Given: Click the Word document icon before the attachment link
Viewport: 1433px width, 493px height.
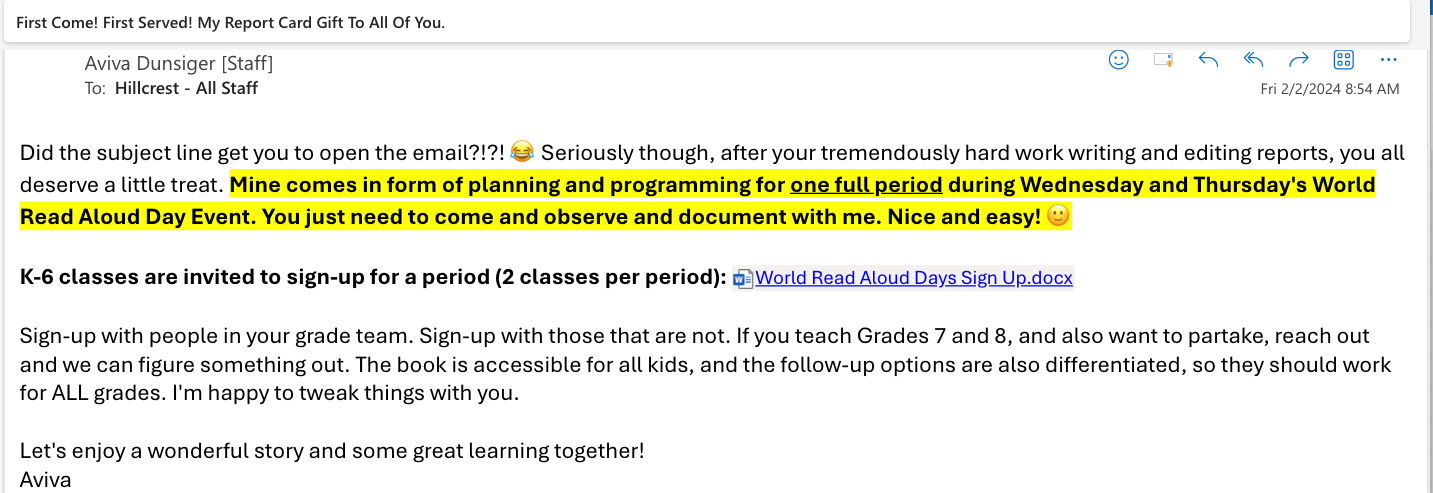Looking at the screenshot, I should 742,279.
